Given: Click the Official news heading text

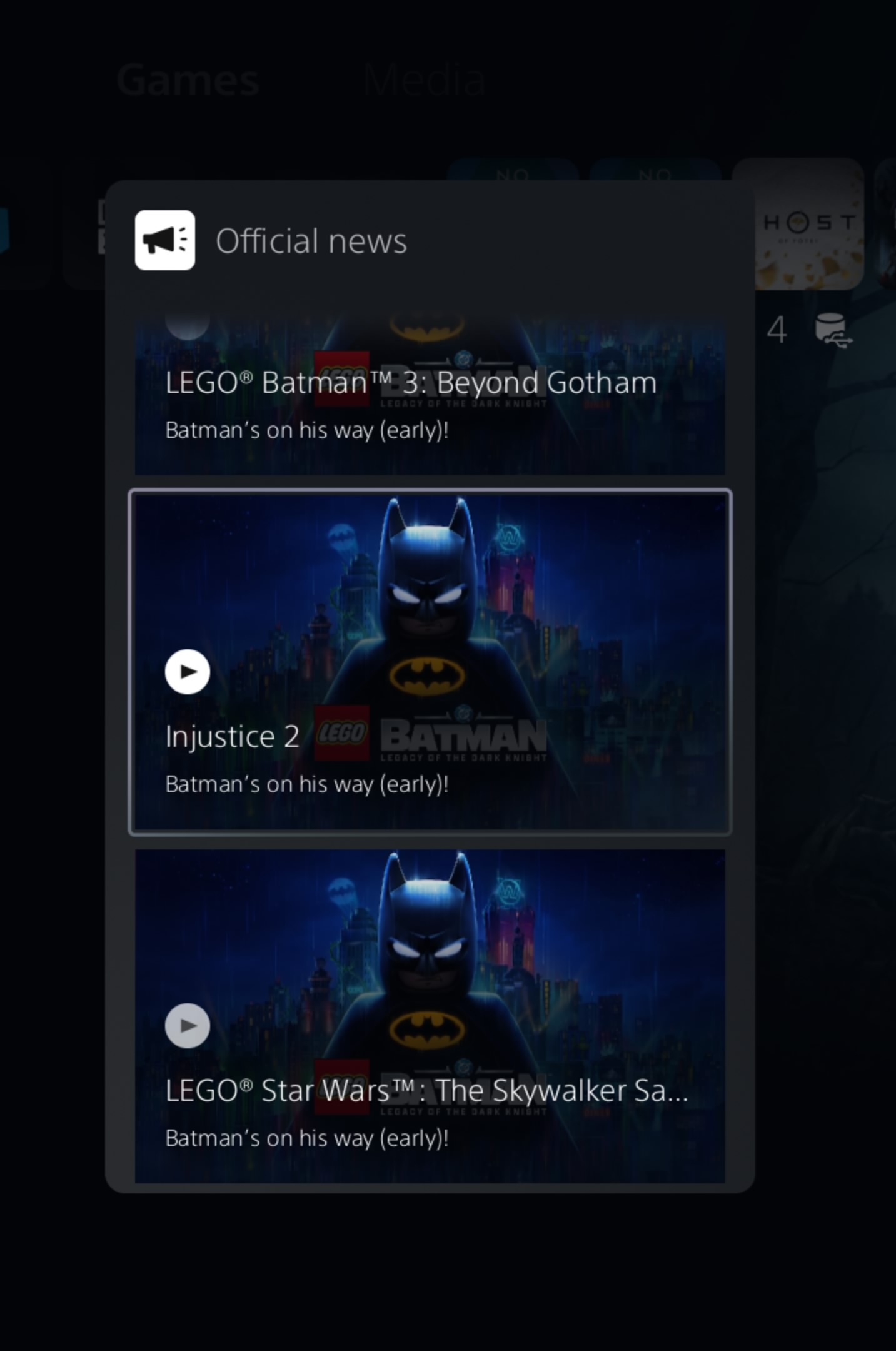Looking at the screenshot, I should coord(311,241).
